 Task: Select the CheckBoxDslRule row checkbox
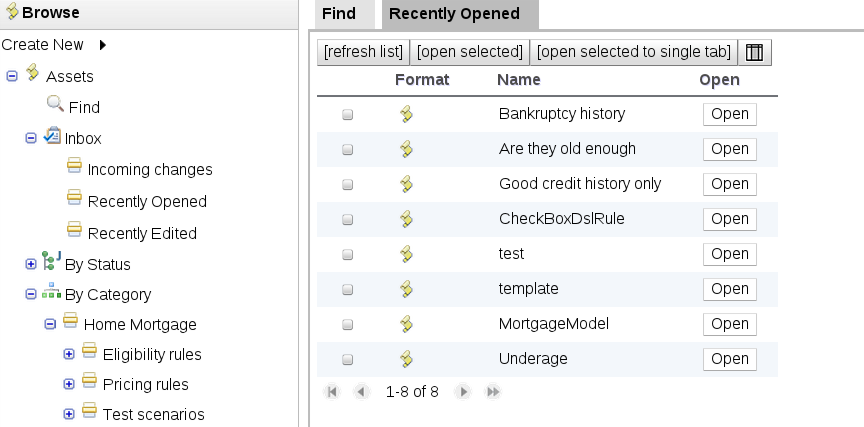348,220
